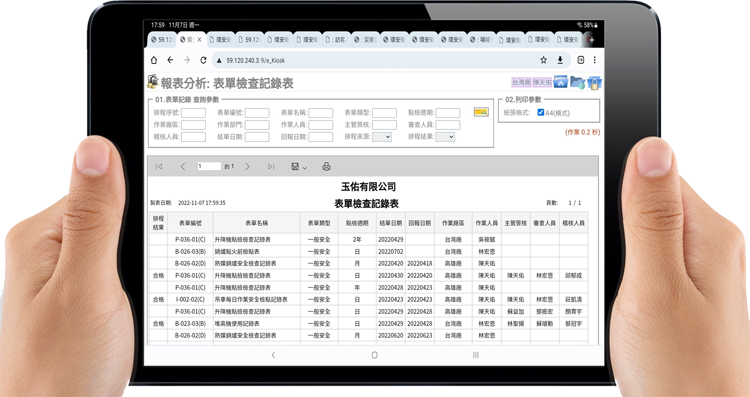Print the report with the printer icon

pos(326,166)
